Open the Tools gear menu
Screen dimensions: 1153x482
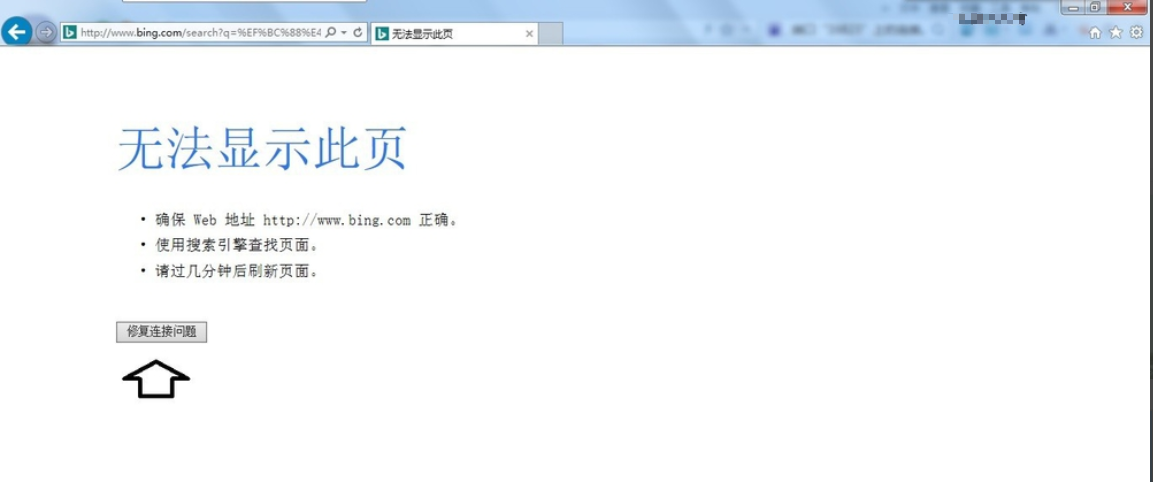(x=1137, y=32)
